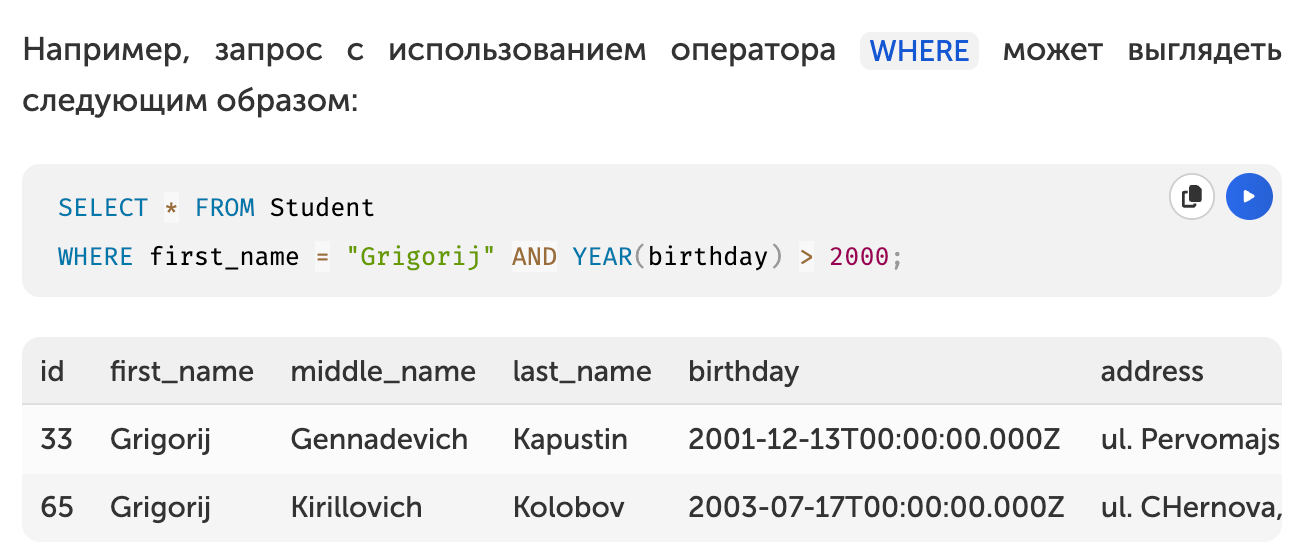The width and height of the screenshot is (1304, 552).
Task: Click the row with id 65
Action: (x=652, y=507)
